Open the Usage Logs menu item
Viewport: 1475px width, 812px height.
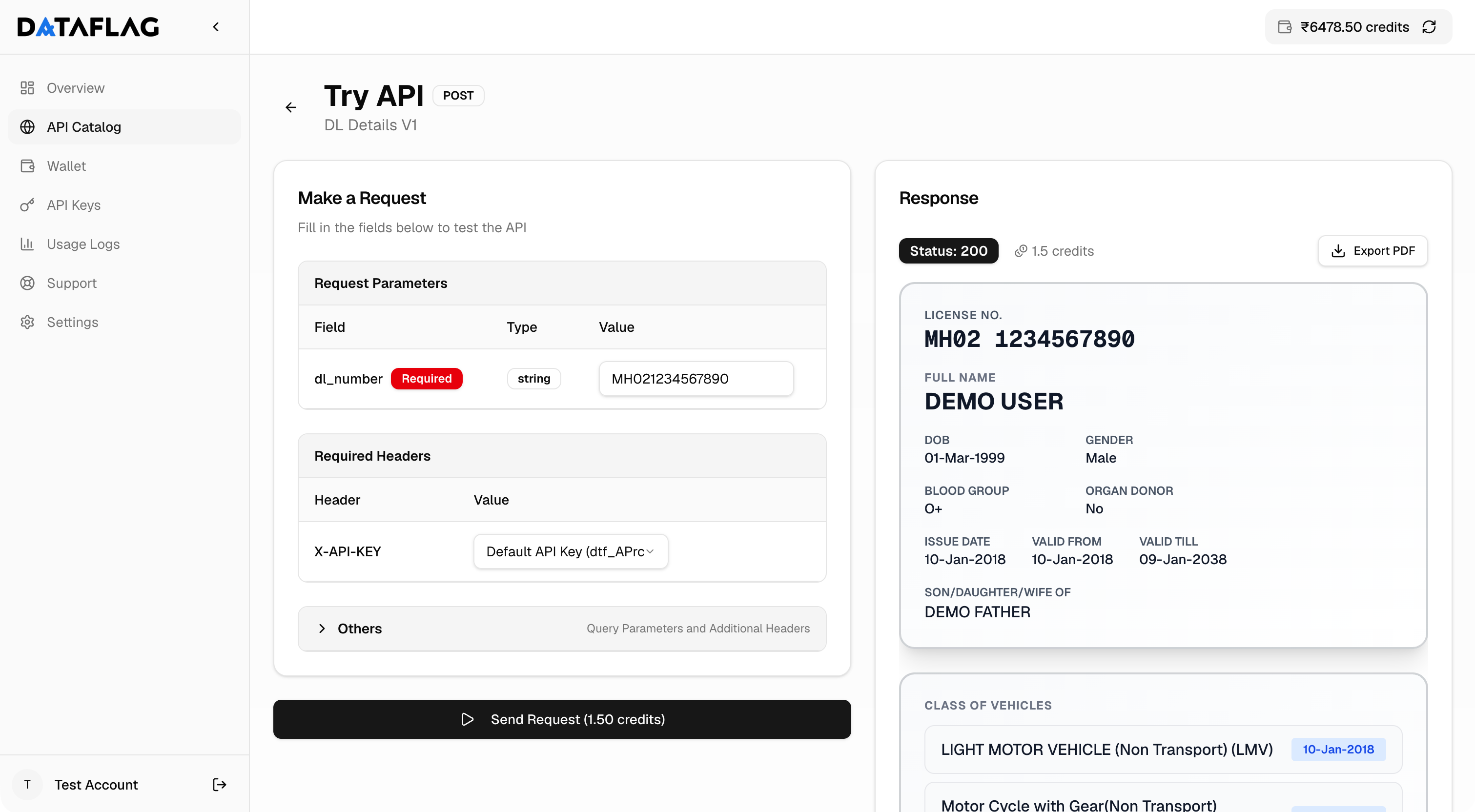click(124, 244)
